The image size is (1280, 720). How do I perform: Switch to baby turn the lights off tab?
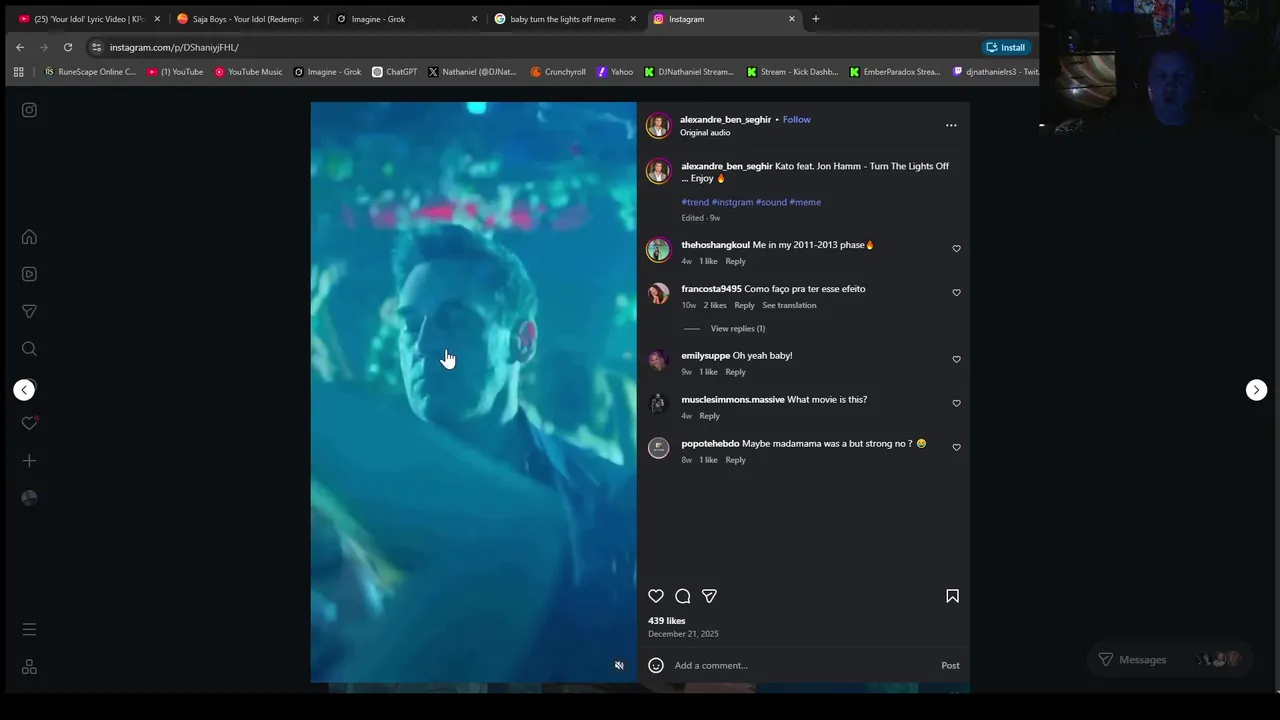pyautogui.click(x=564, y=19)
